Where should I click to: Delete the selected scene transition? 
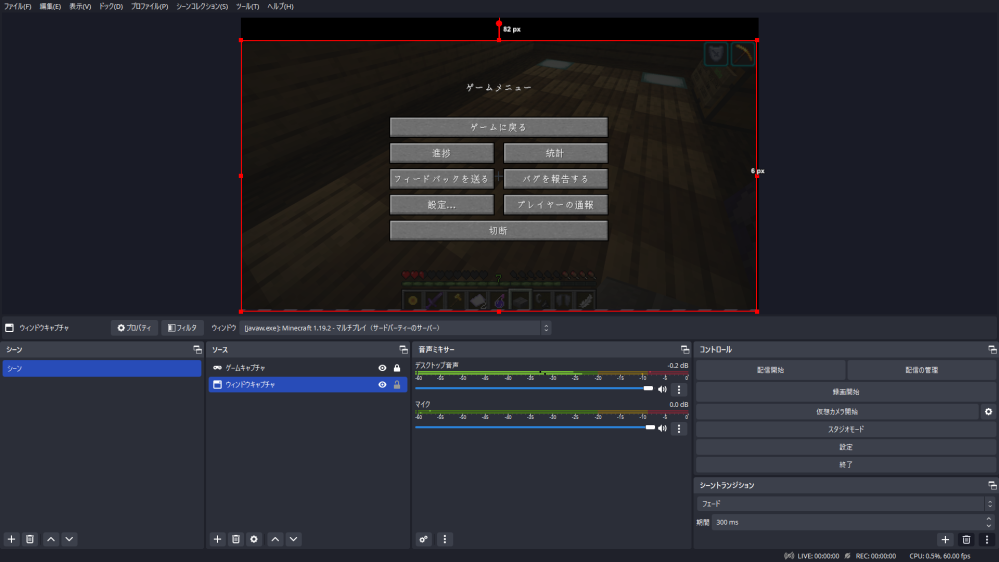pos(966,539)
